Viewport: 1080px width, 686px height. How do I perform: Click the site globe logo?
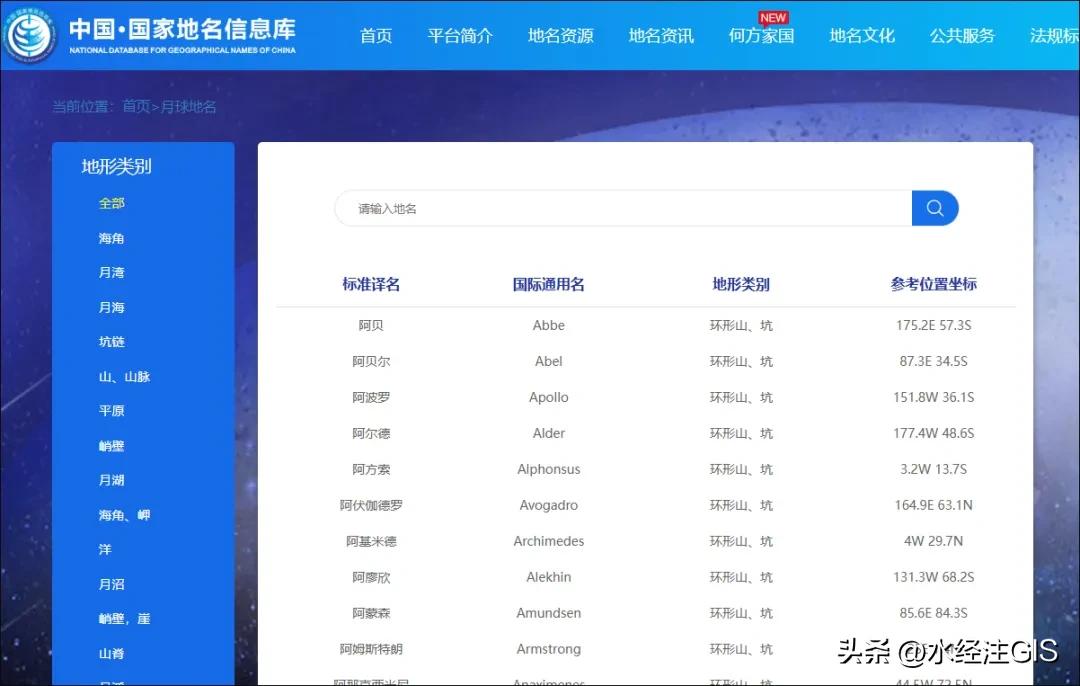[30, 35]
